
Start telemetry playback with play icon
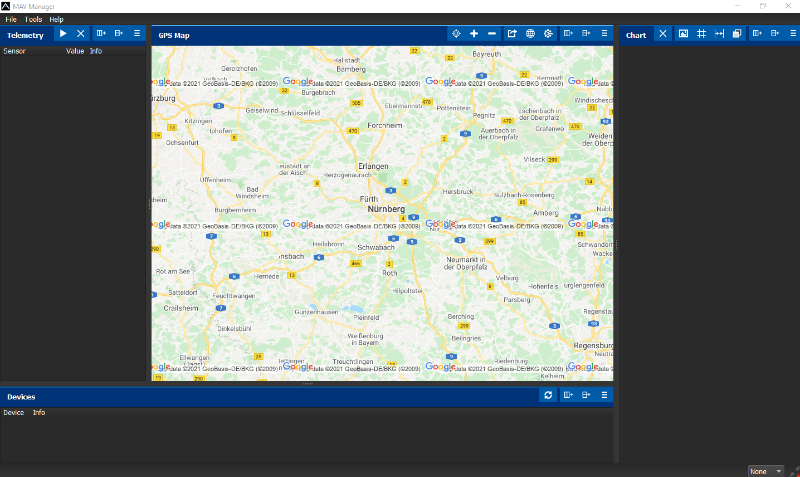[63, 34]
